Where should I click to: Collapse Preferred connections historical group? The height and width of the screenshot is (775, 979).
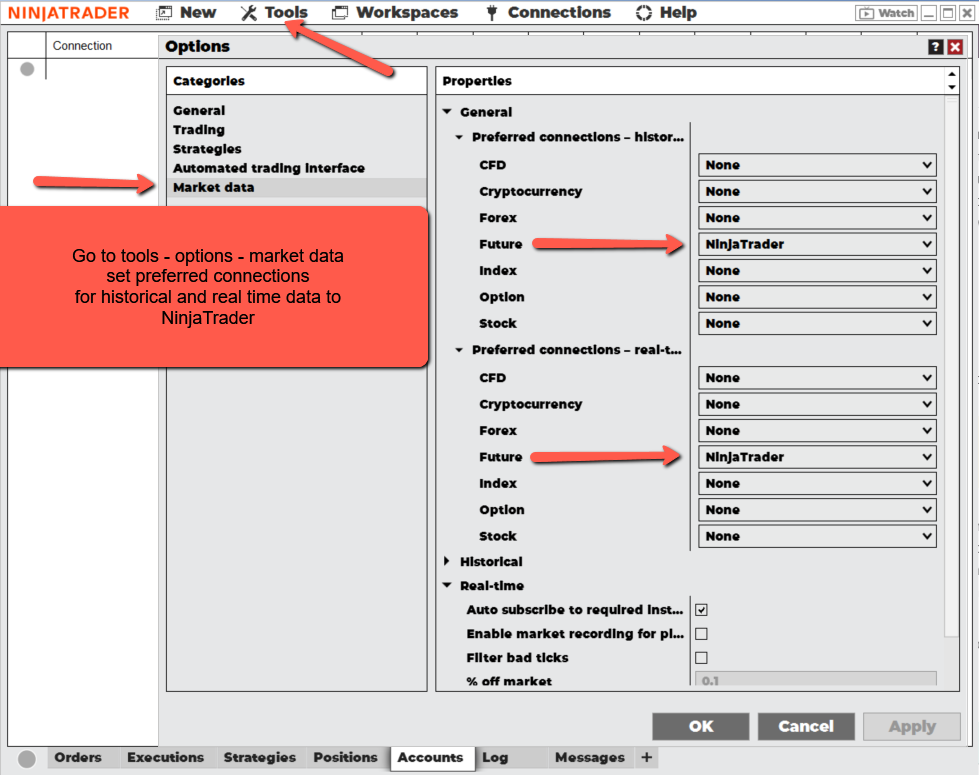point(459,137)
